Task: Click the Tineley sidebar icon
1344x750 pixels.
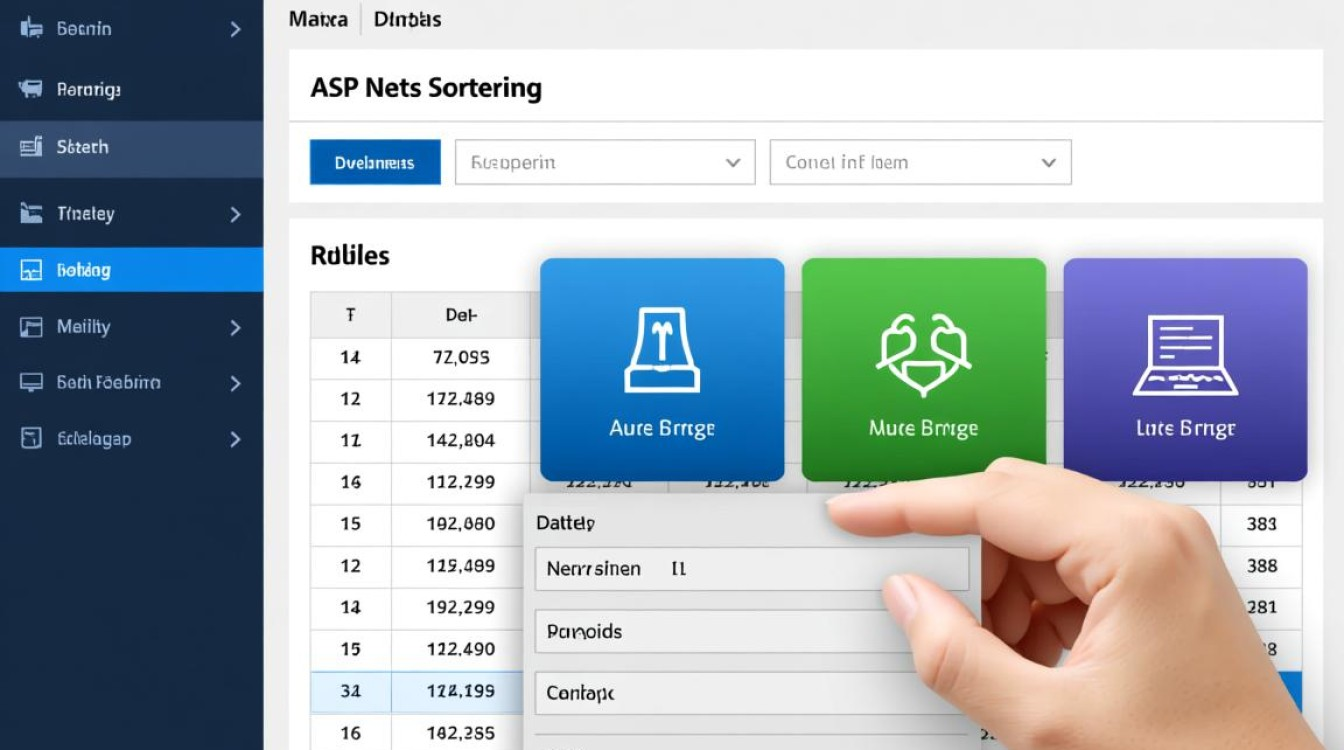Action: (x=31, y=213)
